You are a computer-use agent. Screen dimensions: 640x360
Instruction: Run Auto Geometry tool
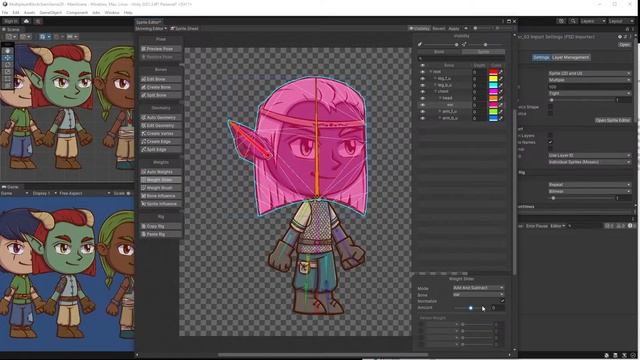pyautogui.click(x=161, y=118)
